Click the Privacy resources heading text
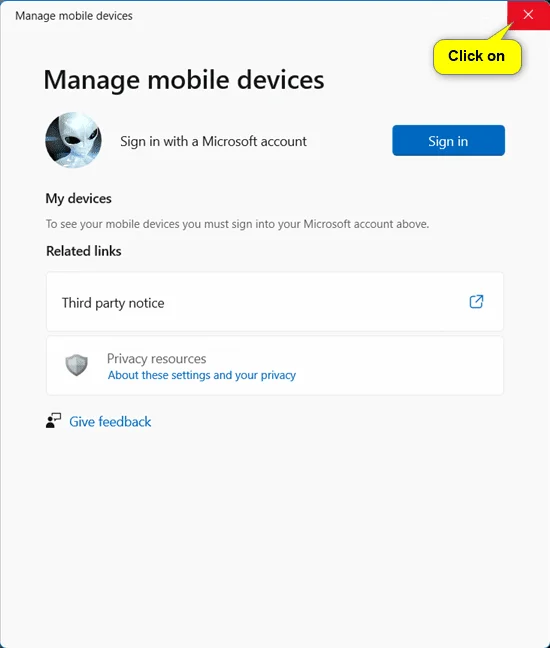The image size is (550, 648). (x=157, y=358)
